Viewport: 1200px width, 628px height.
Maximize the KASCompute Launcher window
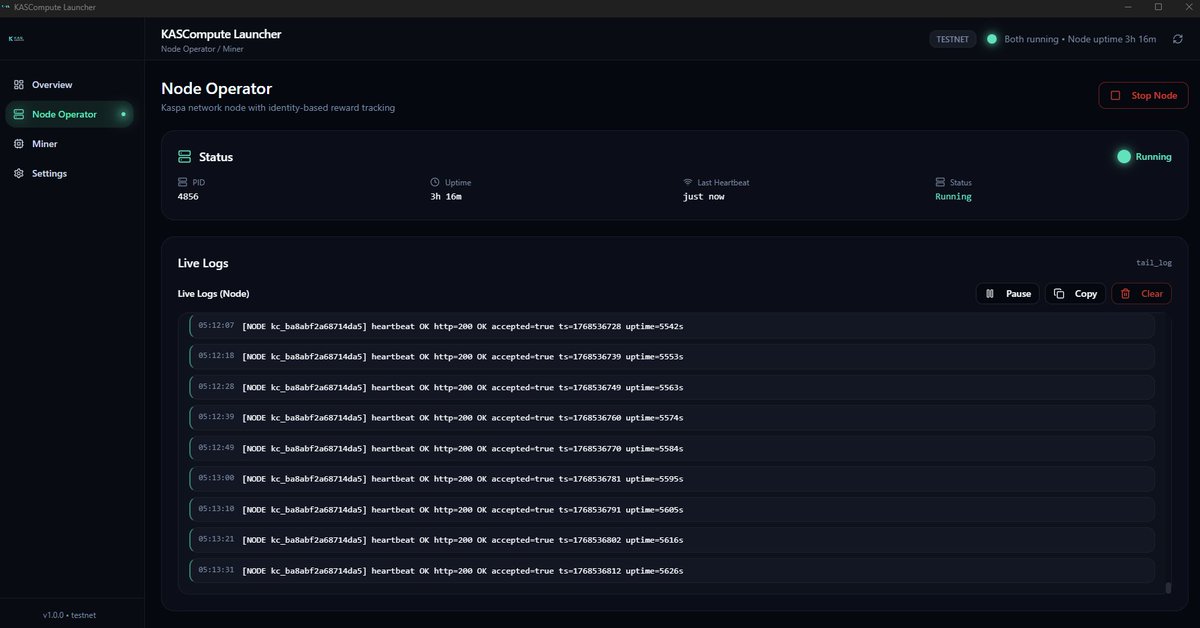(x=1158, y=7)
